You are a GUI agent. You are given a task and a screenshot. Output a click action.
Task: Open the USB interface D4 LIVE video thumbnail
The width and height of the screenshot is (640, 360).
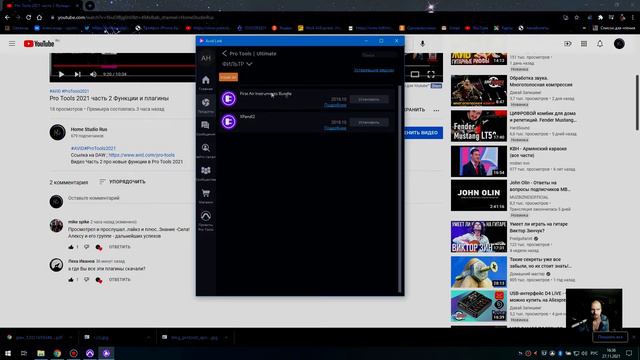479,306
